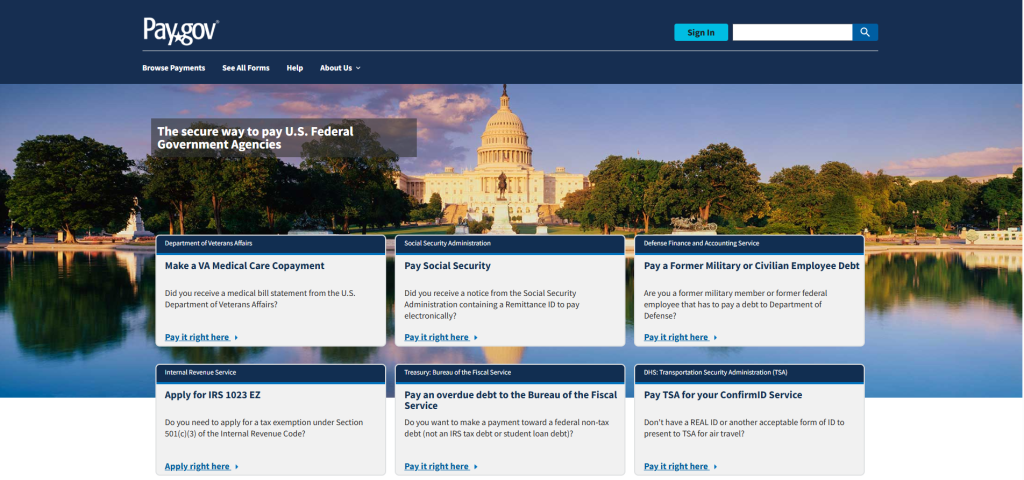Click the Pay.gov logo
Image resolution: width=1024 pixels, height=480 pixels.
point(180,31)
